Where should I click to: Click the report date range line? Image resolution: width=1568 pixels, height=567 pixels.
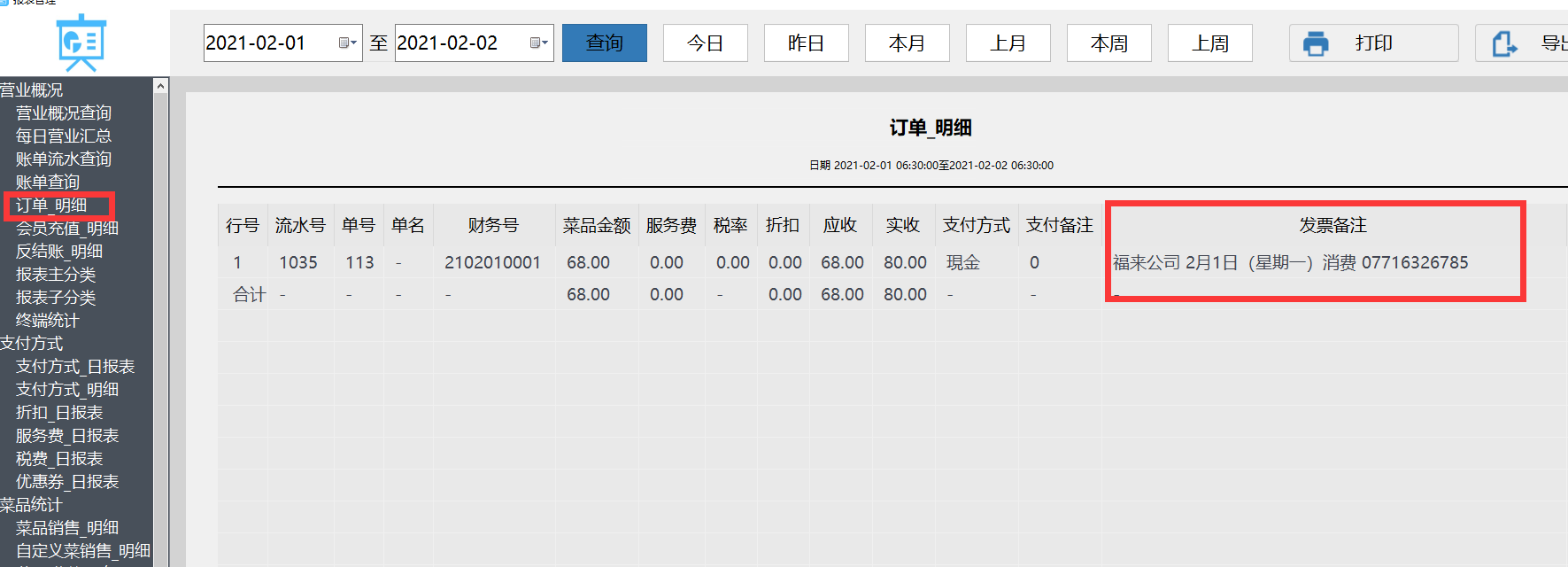(x=931, y=165)
